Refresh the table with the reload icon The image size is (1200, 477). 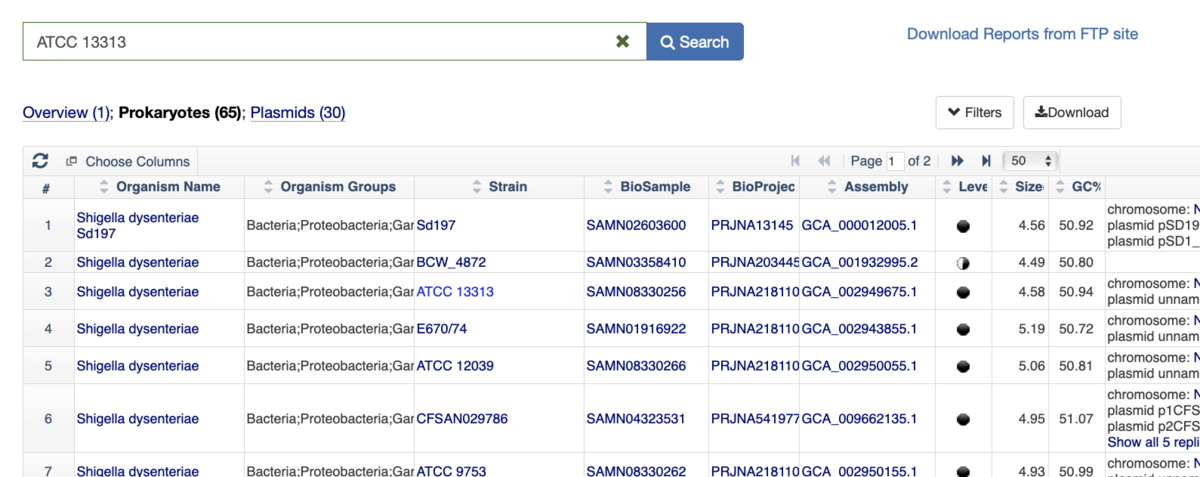coord(41,161)
